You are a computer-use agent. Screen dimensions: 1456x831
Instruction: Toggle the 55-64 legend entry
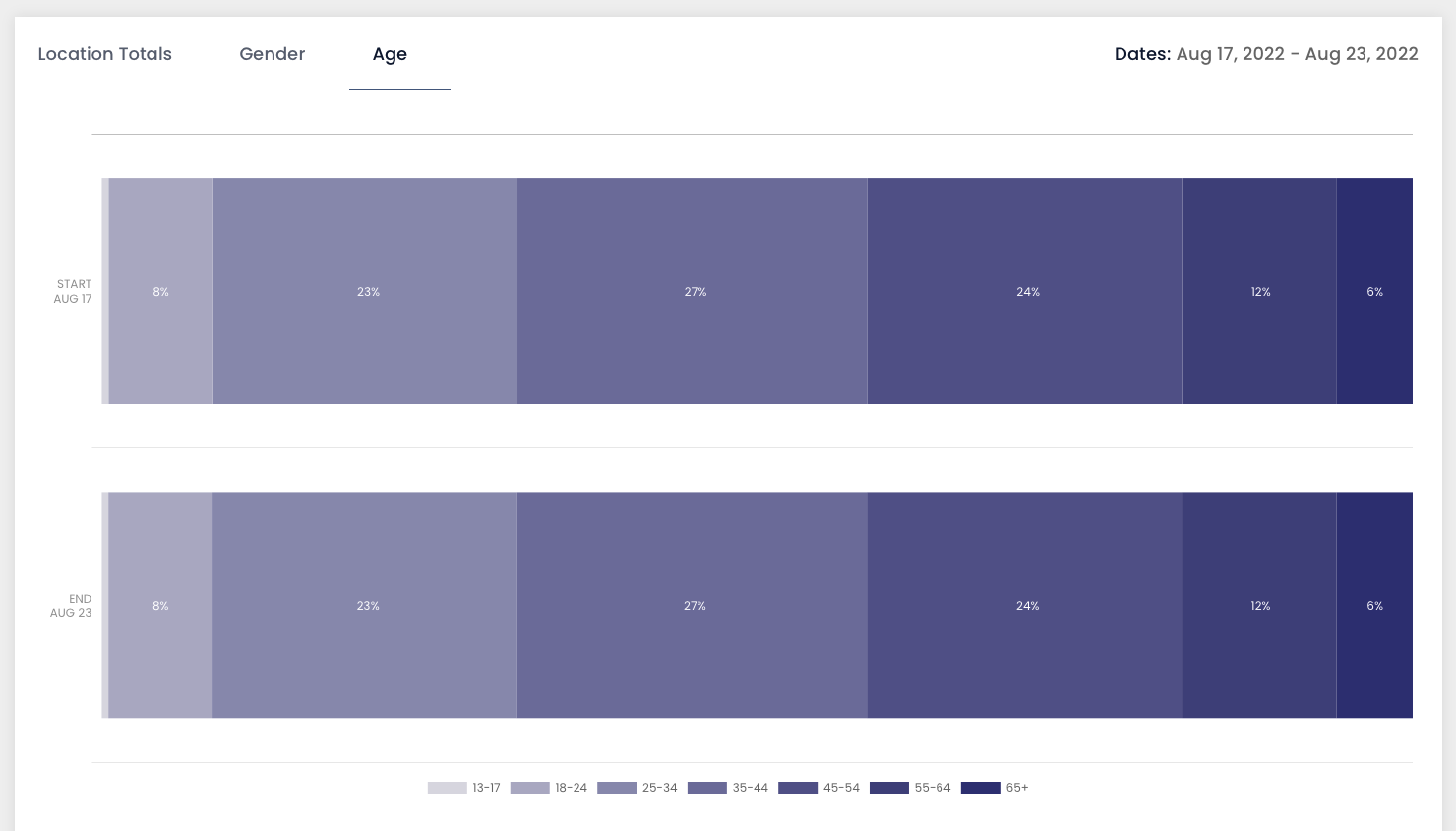[910, 788]
